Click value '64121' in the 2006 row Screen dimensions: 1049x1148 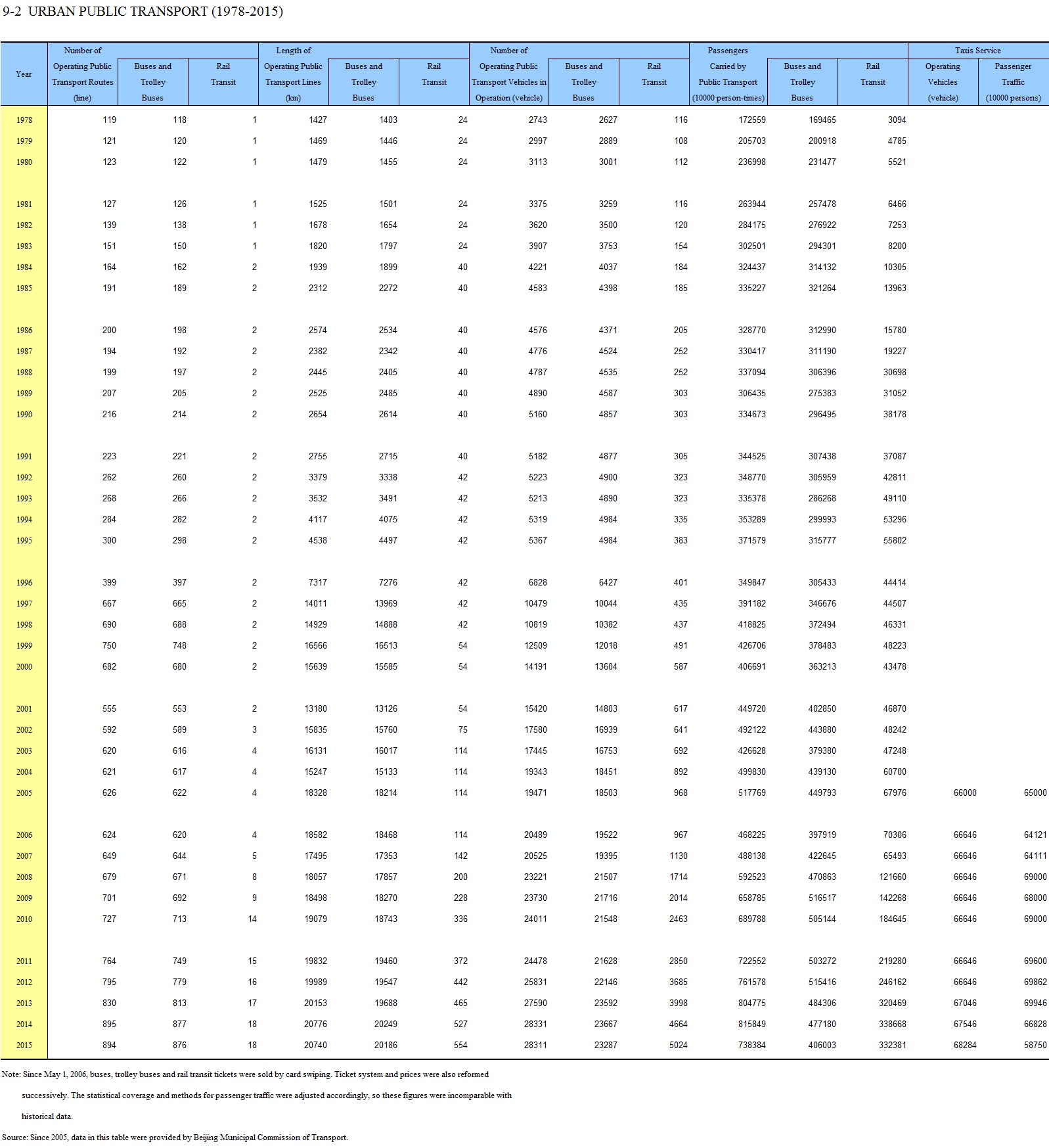click(1035, 835)
